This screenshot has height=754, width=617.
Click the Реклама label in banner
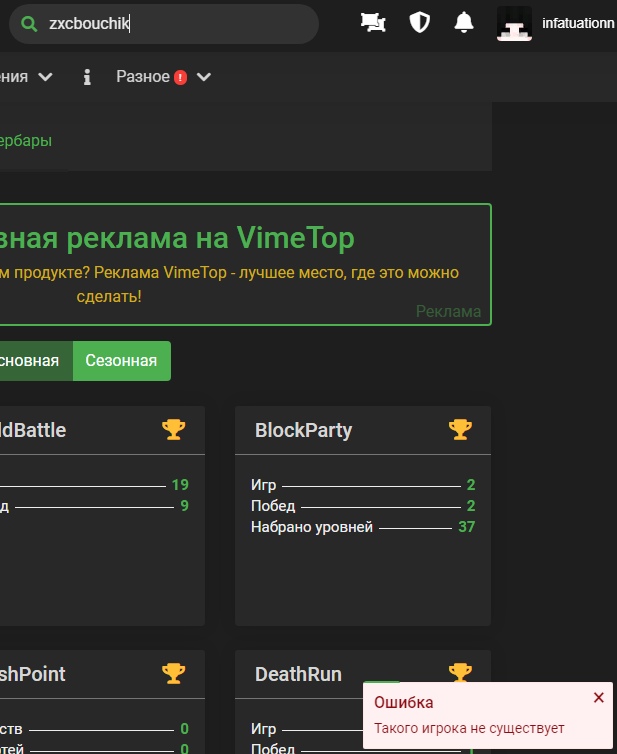[448, 311]
